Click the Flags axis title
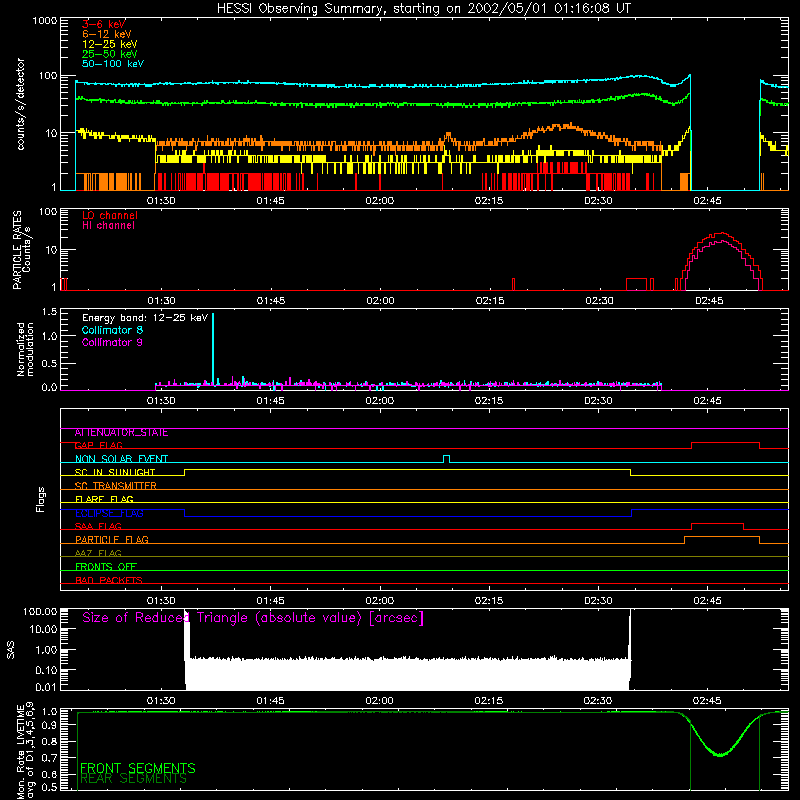 40,499
